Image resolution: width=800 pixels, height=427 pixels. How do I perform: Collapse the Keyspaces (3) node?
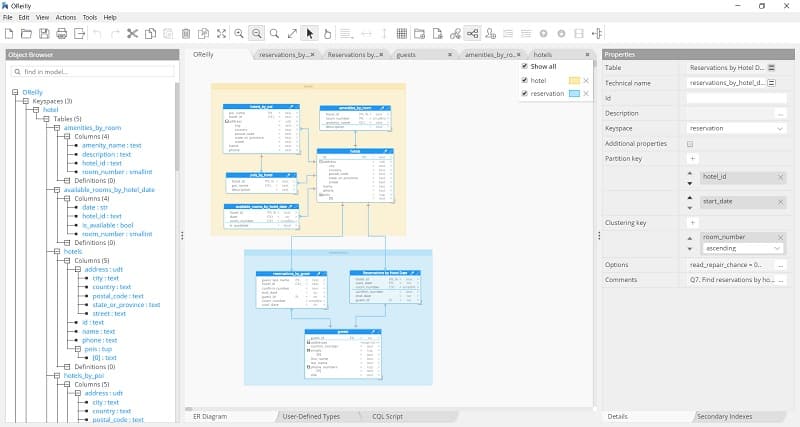(x=26, y=101)
